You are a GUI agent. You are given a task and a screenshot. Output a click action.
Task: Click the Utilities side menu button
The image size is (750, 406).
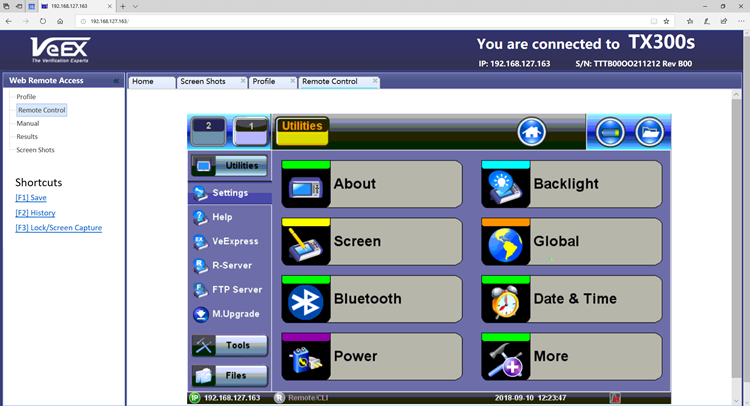coord(230,165)
